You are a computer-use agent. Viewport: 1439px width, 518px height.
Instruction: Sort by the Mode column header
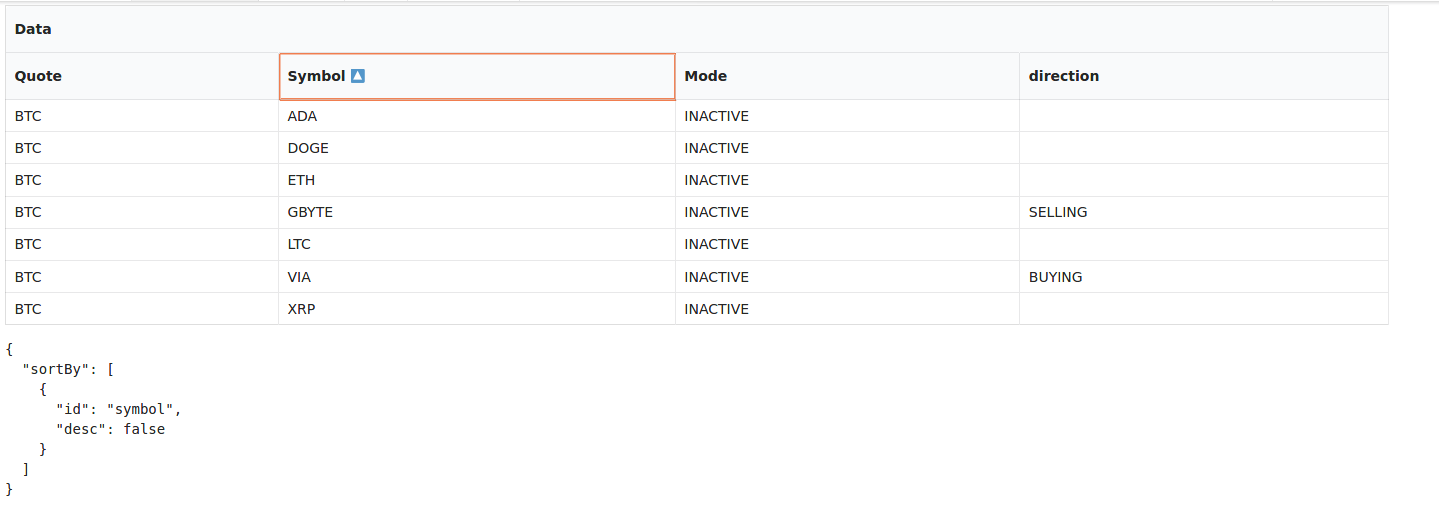click(848, 76)
